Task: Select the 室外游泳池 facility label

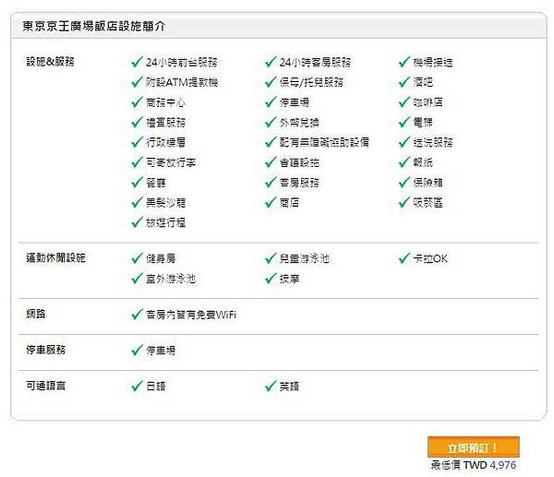Action: 171,279
